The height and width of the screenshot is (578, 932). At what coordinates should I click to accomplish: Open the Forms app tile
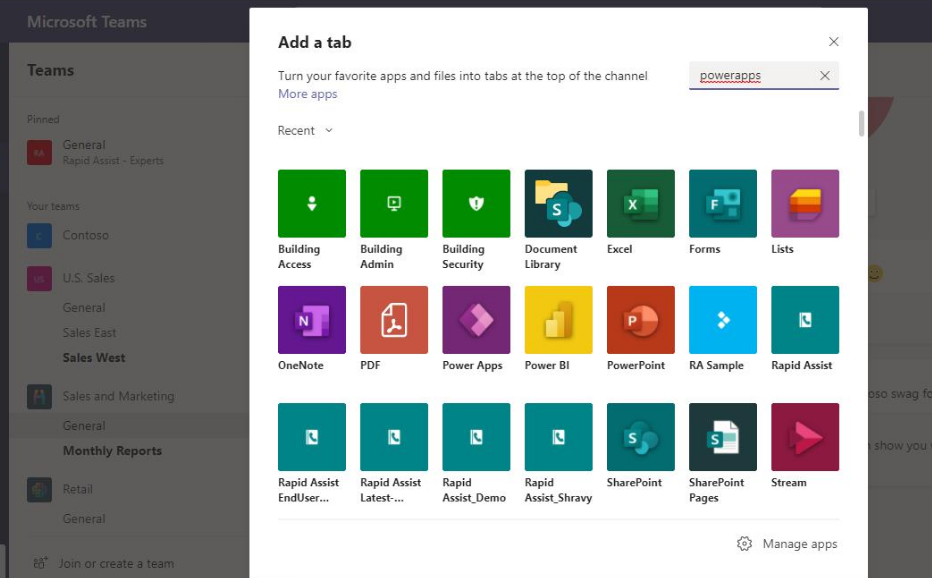(723, 203)
